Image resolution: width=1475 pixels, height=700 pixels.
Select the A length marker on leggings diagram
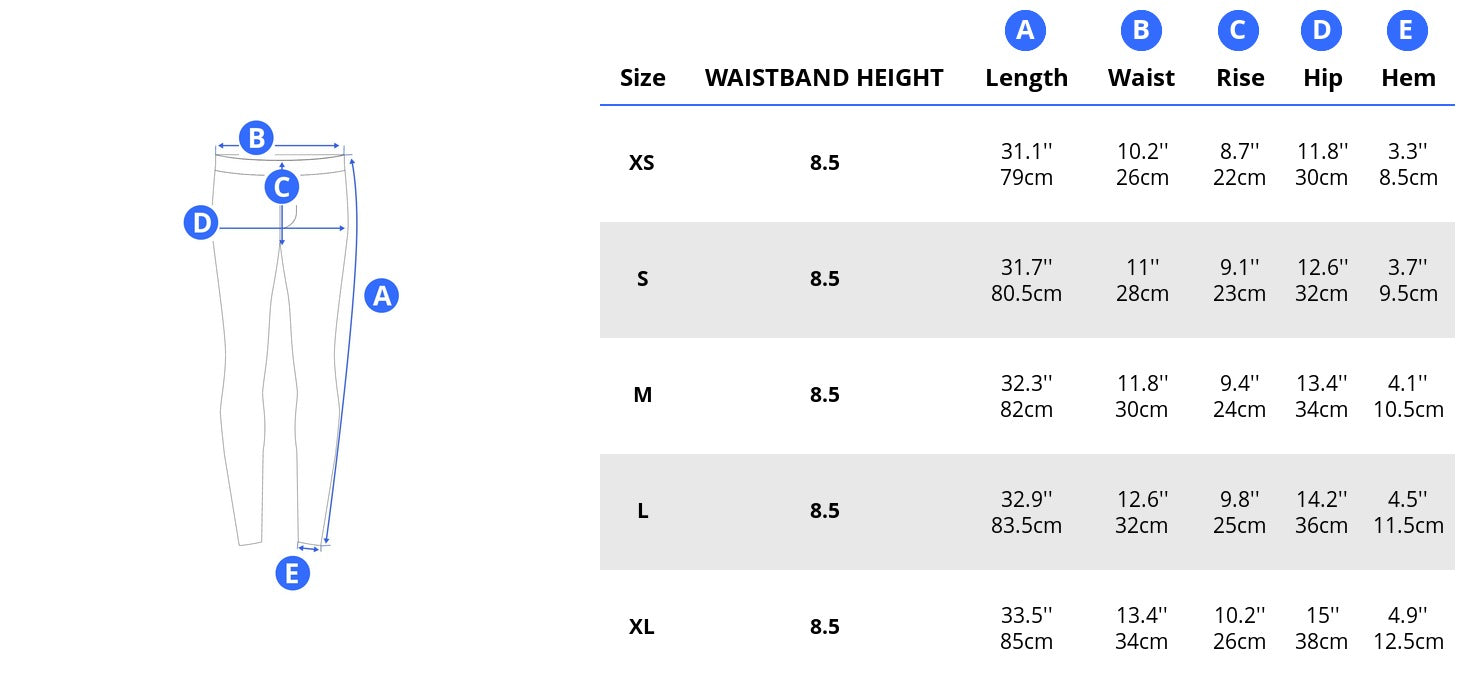(x=381, y=295)
